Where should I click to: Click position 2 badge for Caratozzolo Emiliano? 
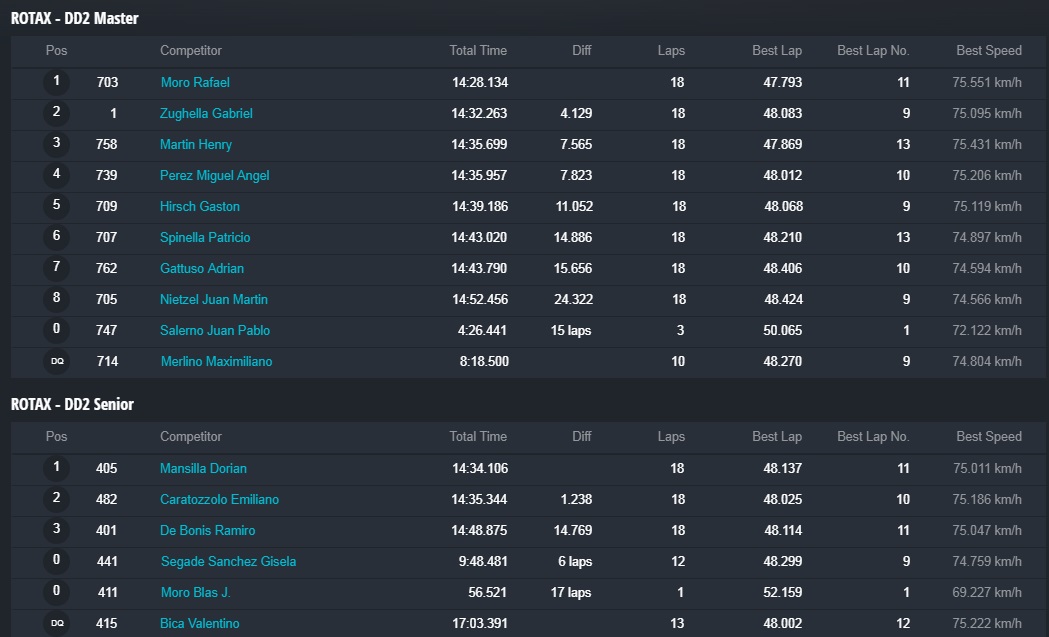(57, 499)
